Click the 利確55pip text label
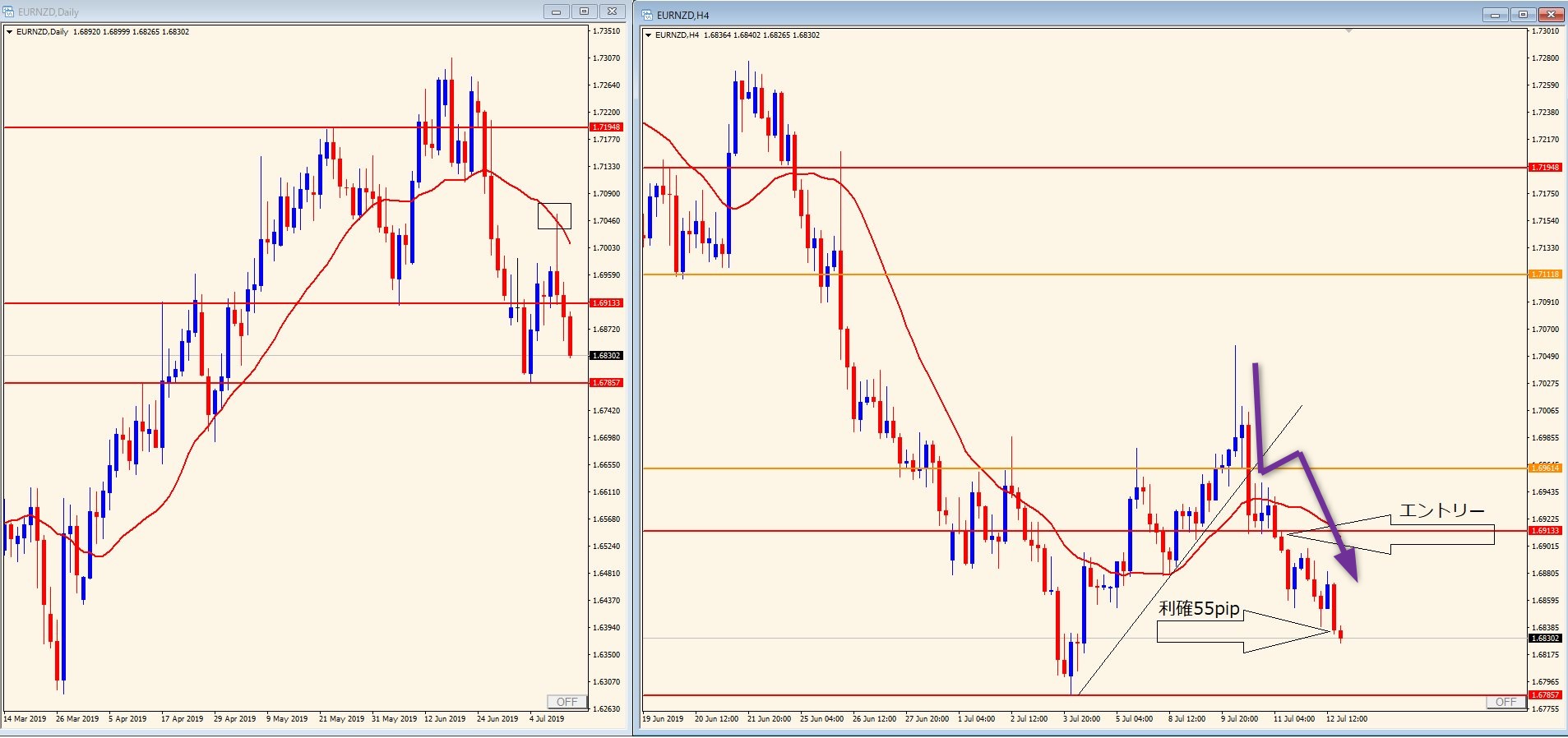The height and width of the screenshot is (738, 1568). click(x=1199, y=609)
